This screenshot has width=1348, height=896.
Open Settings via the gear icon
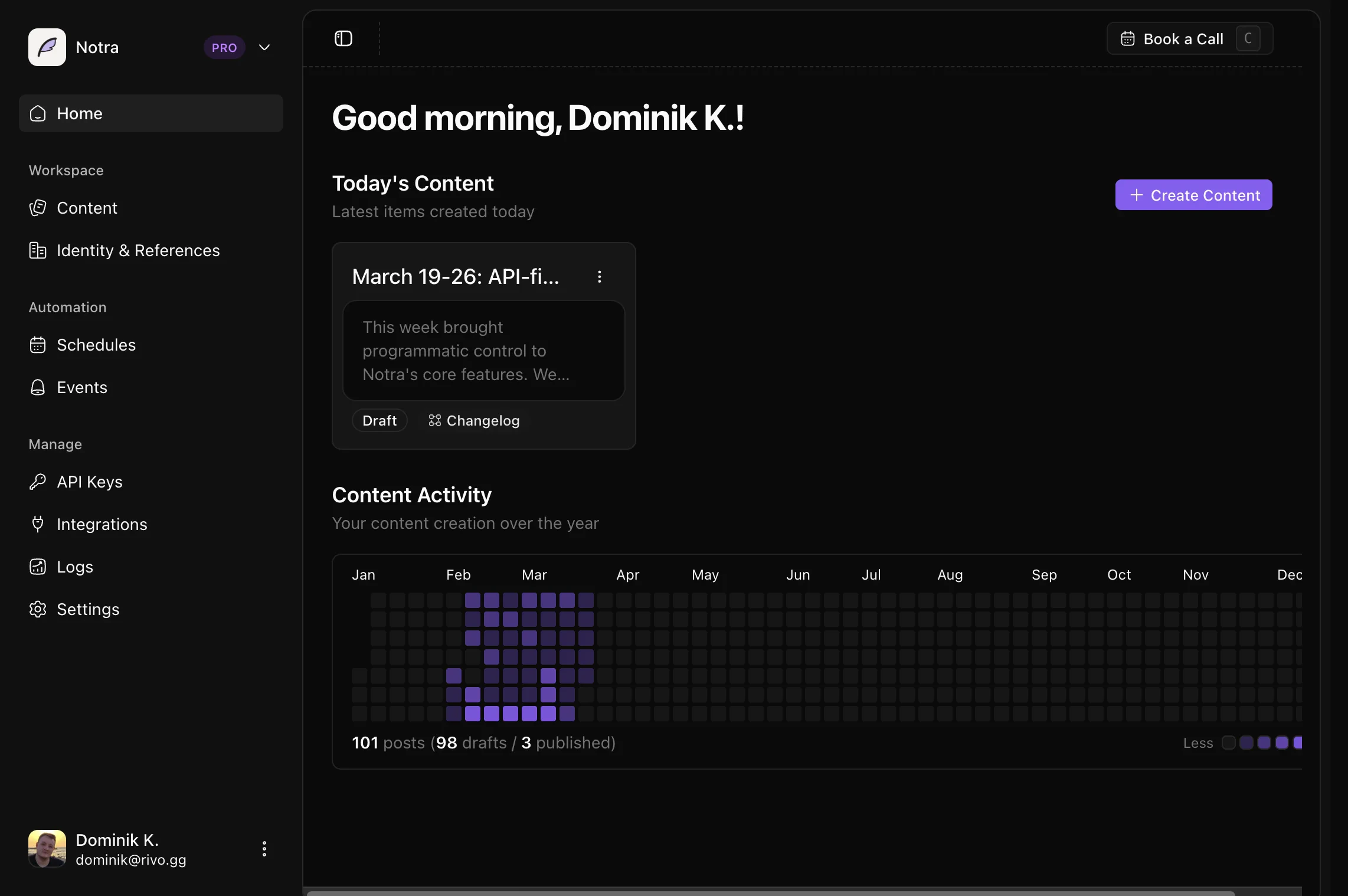[x=37, y=609]
